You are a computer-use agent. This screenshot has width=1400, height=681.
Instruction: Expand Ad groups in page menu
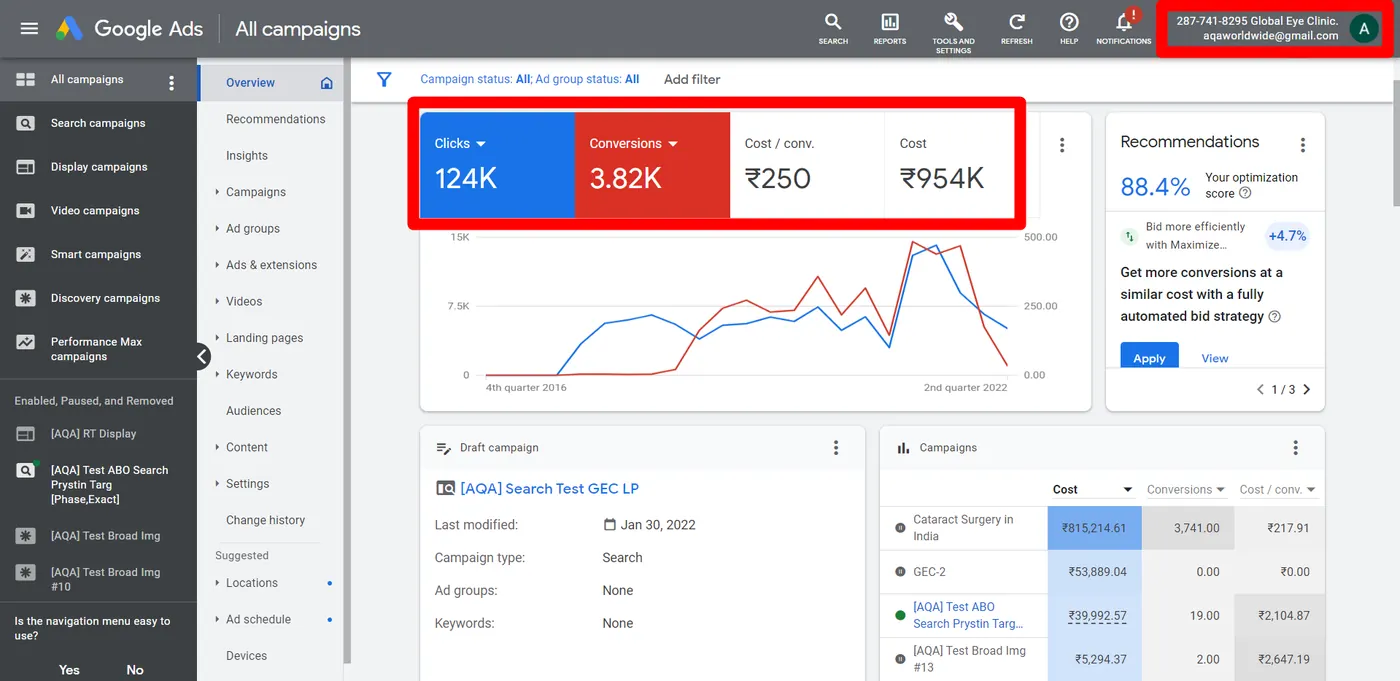click(217, 228)
